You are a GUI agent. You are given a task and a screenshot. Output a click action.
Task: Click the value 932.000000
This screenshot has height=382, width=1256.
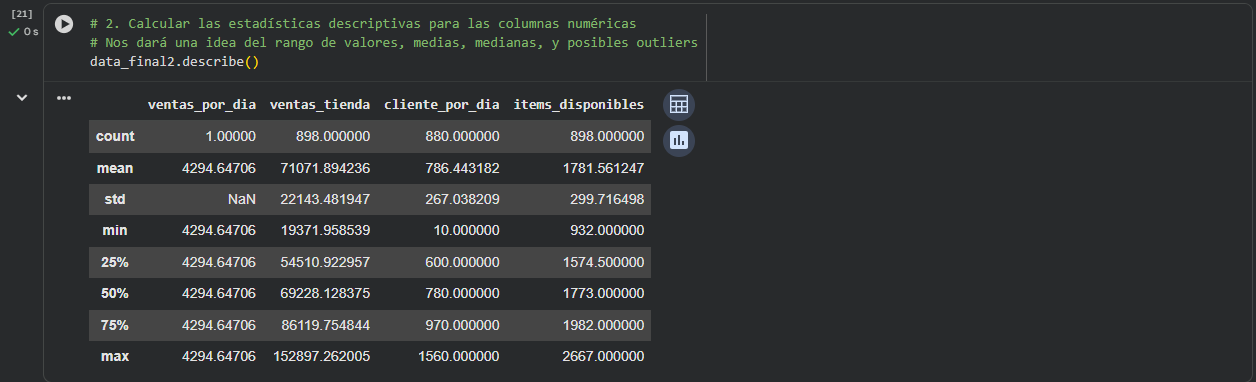(606, 230)
